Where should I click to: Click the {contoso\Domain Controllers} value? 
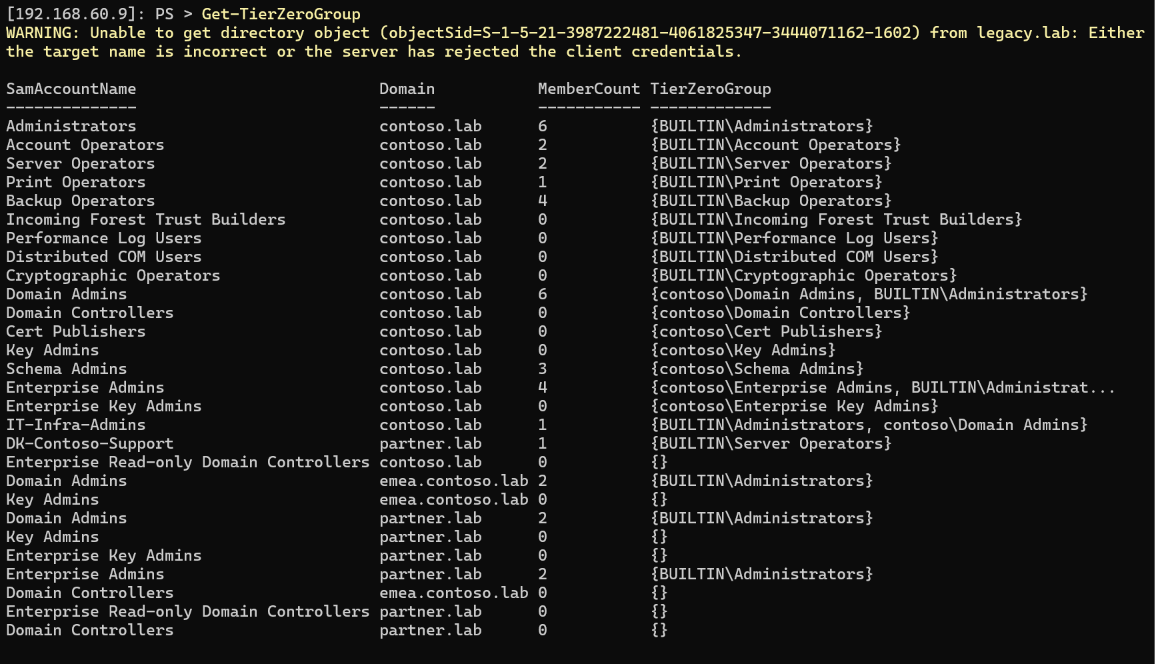[x=780, y=312]
